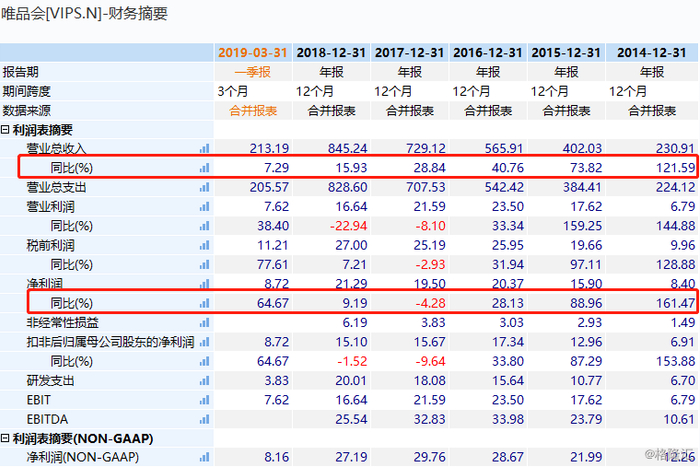
Task: Click R&D expense value 20.01
Action: point(351,381)
